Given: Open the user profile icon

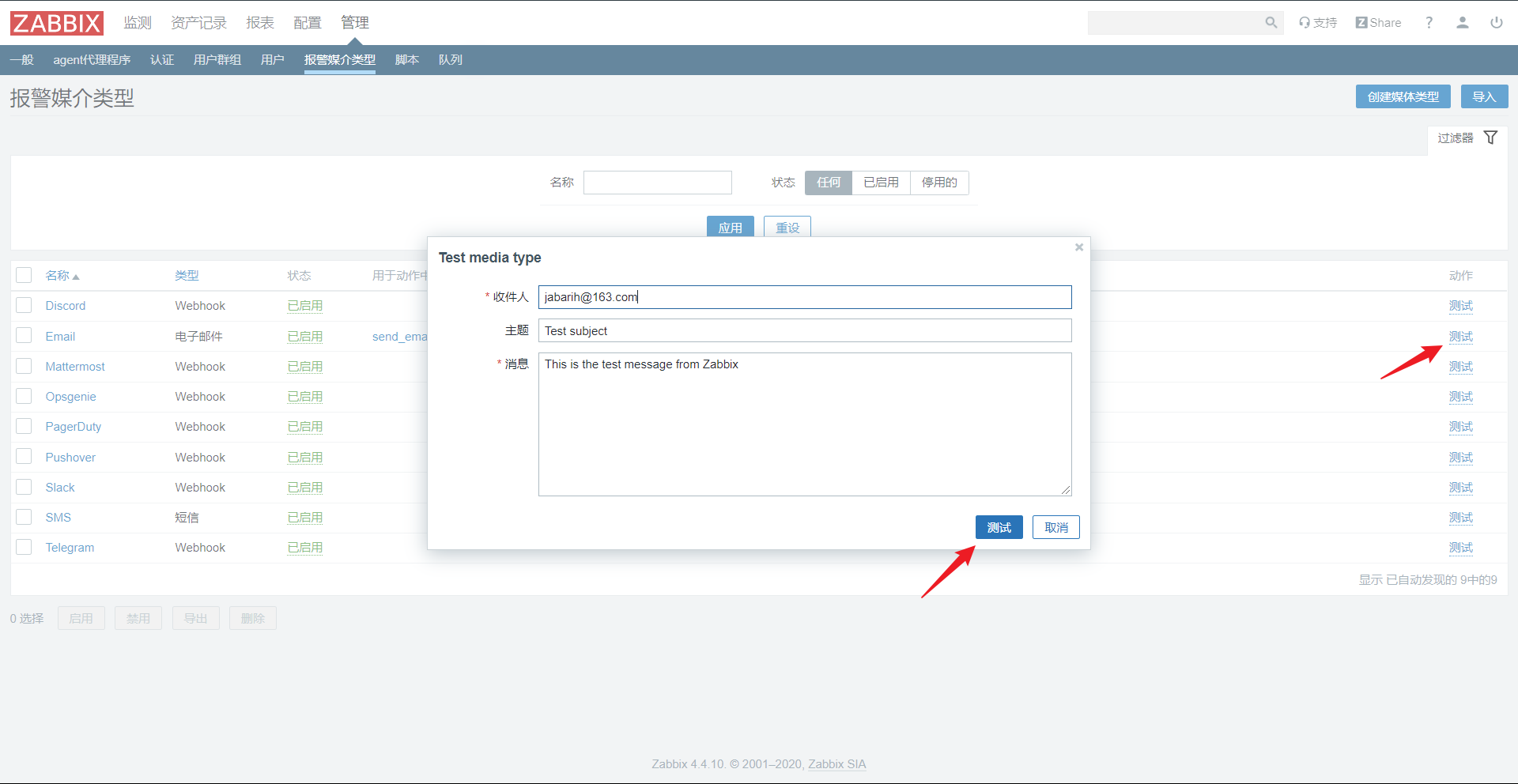Looking at the screenshot, I should tap(1463, 23).
